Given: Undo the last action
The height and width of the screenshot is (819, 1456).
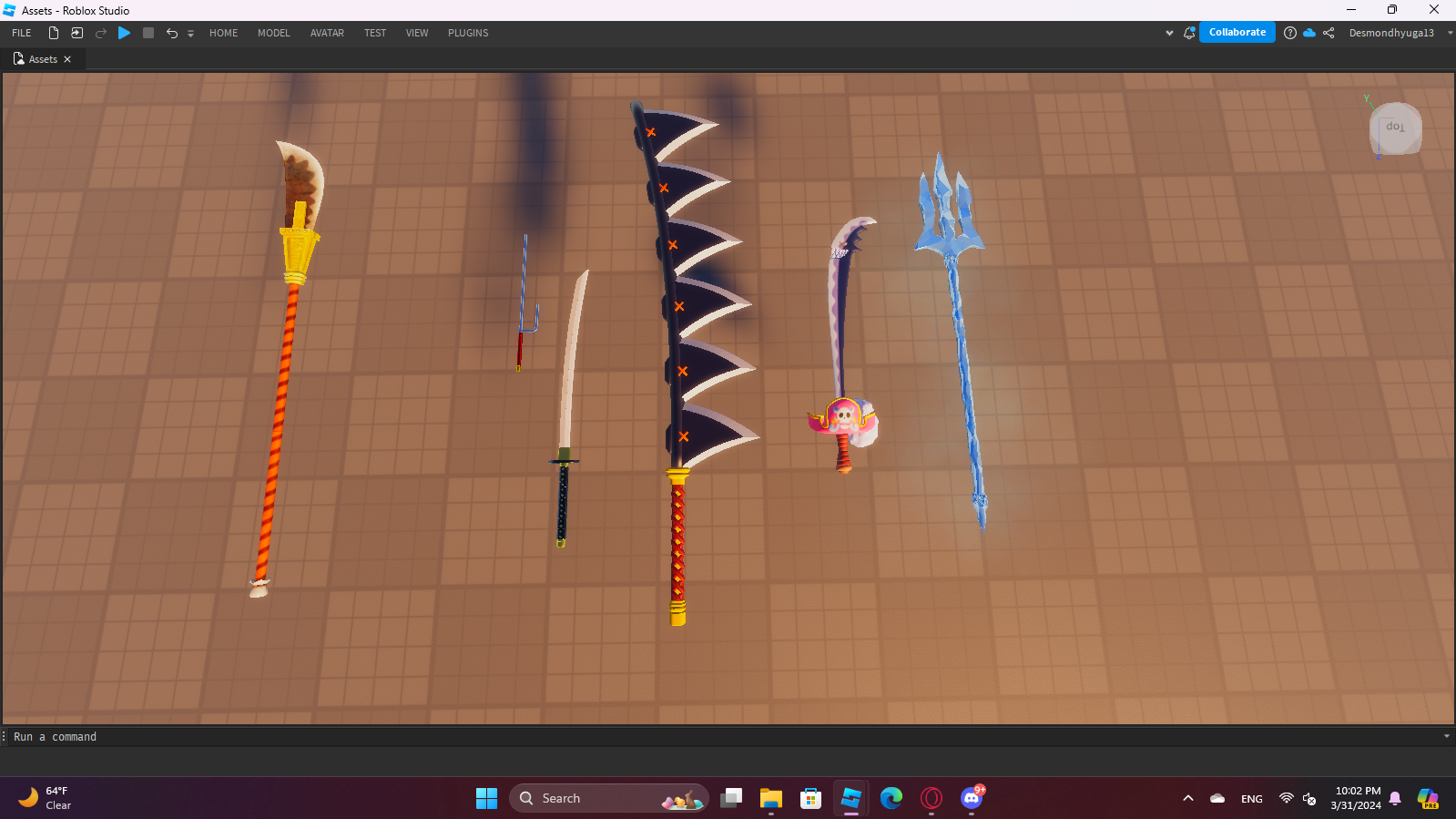Looking at the screenshot, I should click(x=171, y=33).
